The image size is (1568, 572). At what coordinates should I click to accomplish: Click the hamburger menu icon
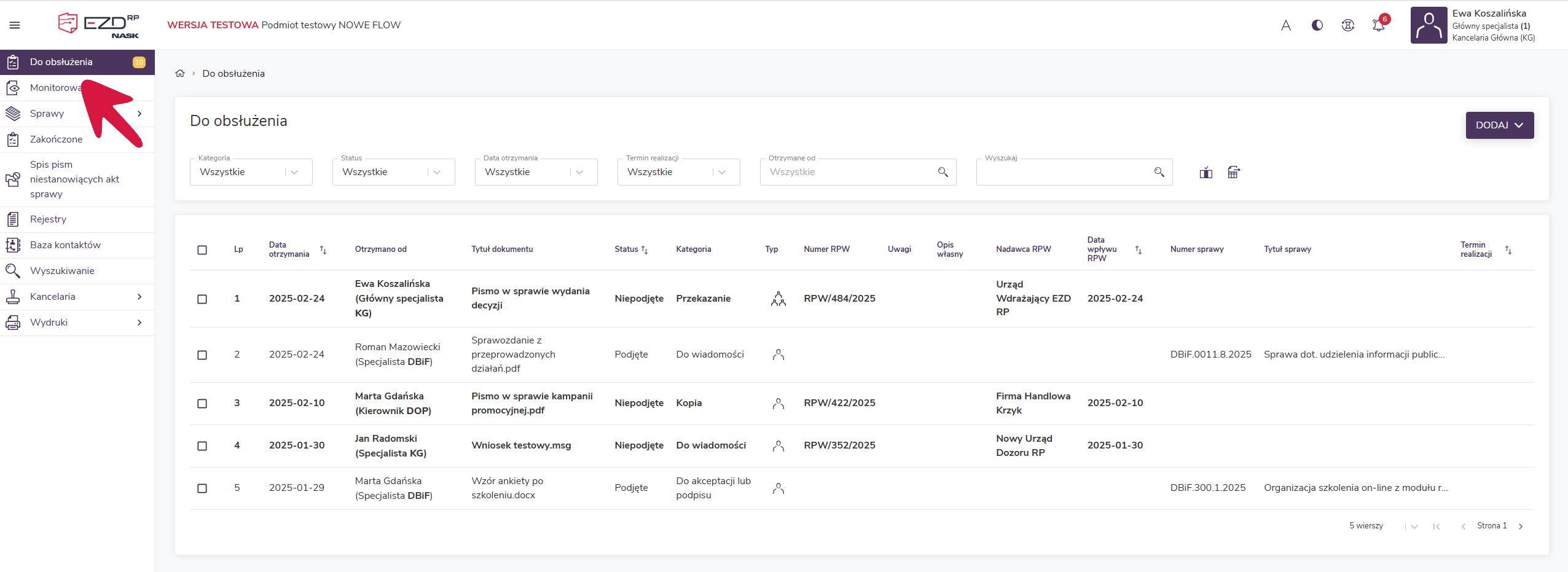coord(15,25)
